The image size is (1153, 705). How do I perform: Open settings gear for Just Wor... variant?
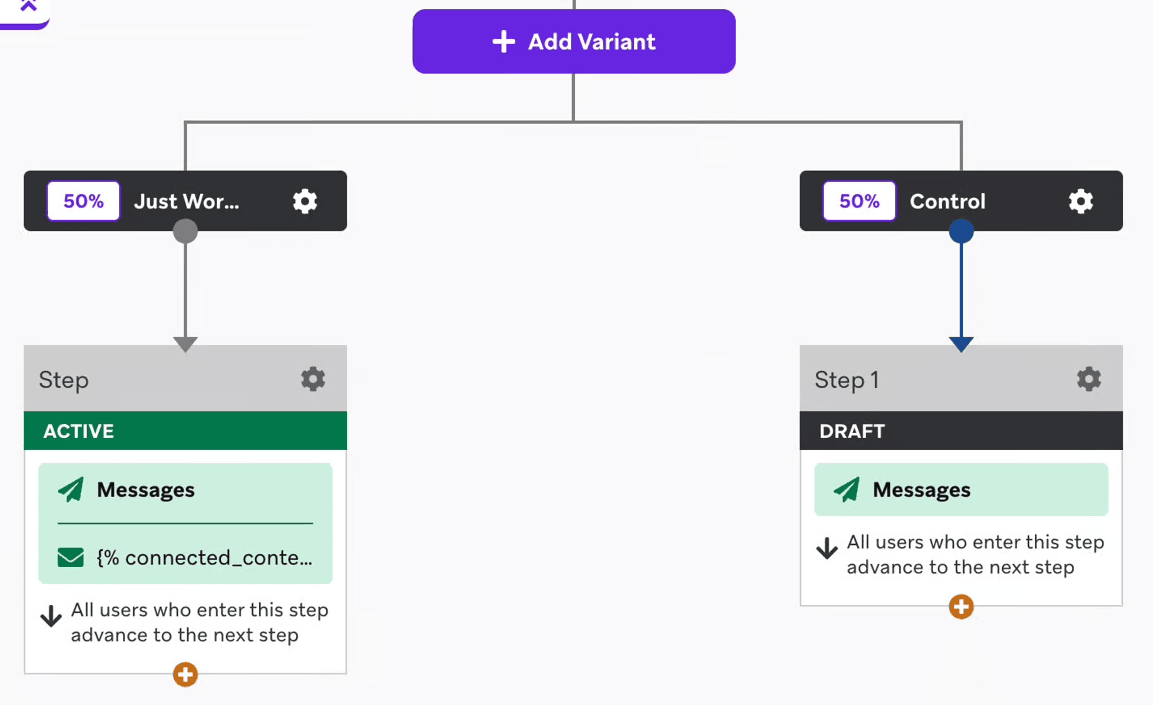(x=305, y=201)
